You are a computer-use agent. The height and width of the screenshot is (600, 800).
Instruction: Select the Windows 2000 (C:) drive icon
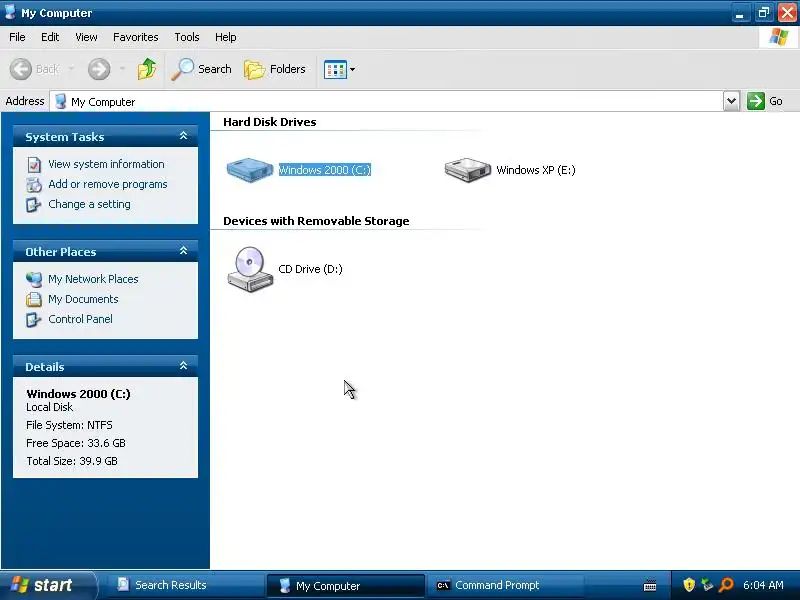(x=250, y=169)
